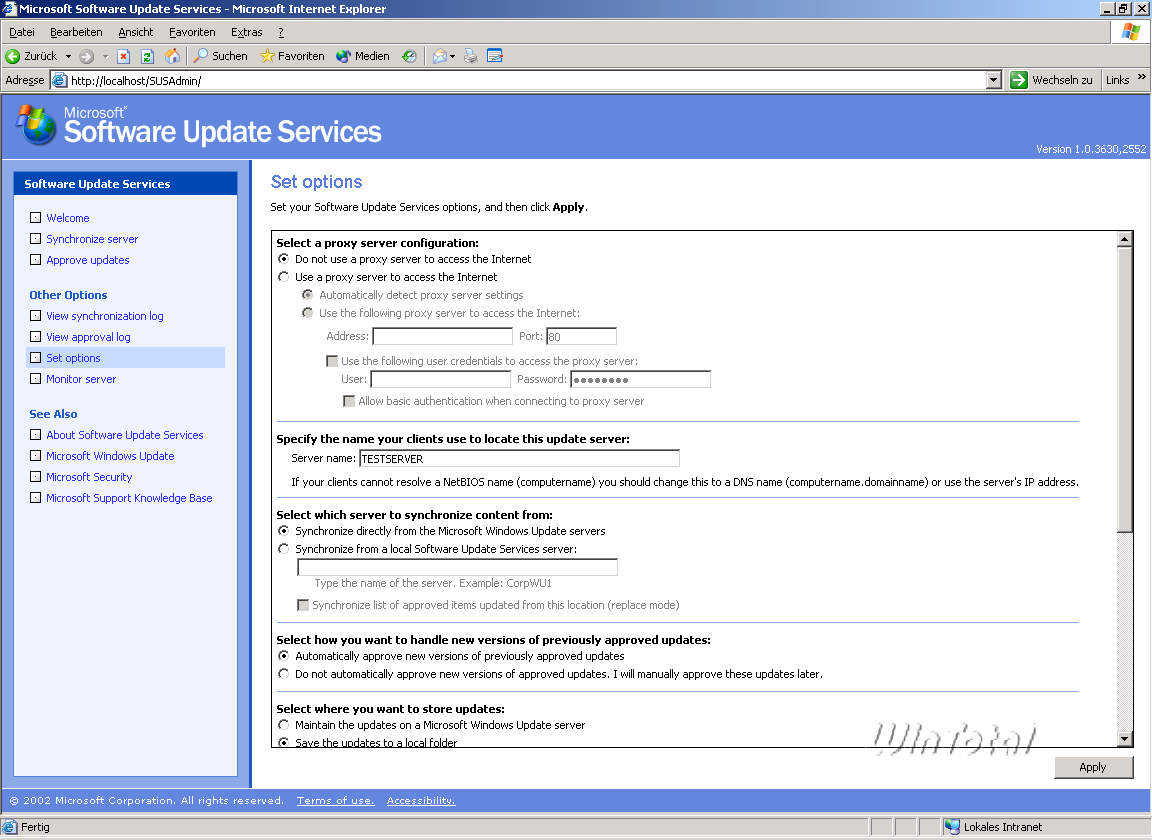Open About Software Update Services link
Screen dimensions: 1152x840
pos(125,435)
